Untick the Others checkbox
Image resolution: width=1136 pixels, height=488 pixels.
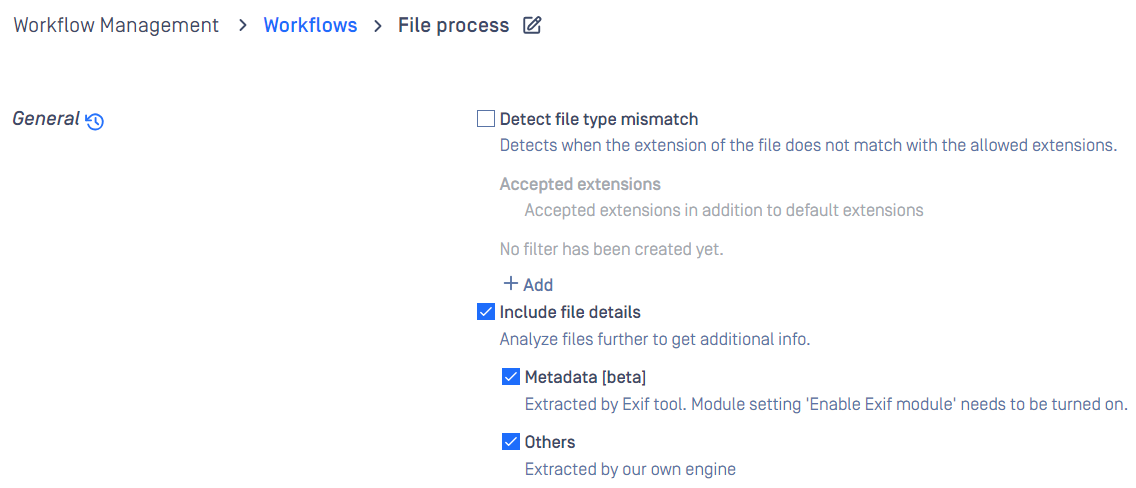[x=511, y=442]
